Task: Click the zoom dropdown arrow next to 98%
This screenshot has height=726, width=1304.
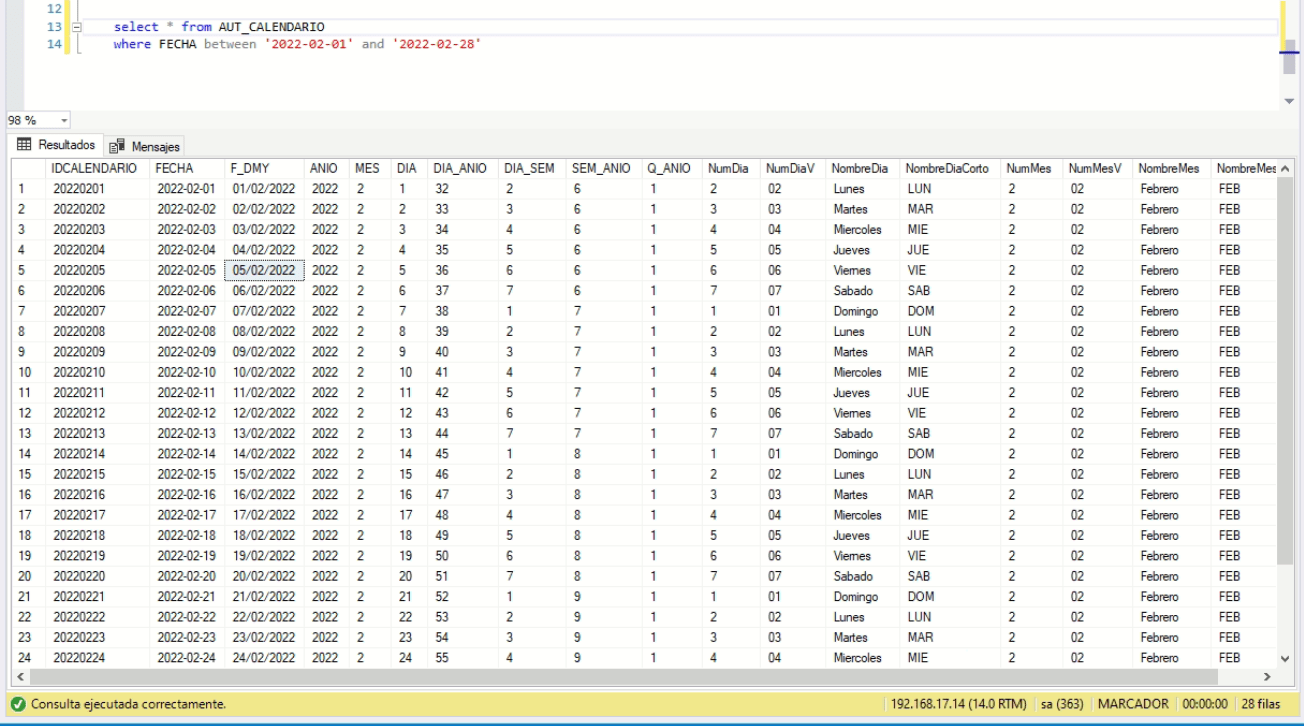Action: [63, 119]
